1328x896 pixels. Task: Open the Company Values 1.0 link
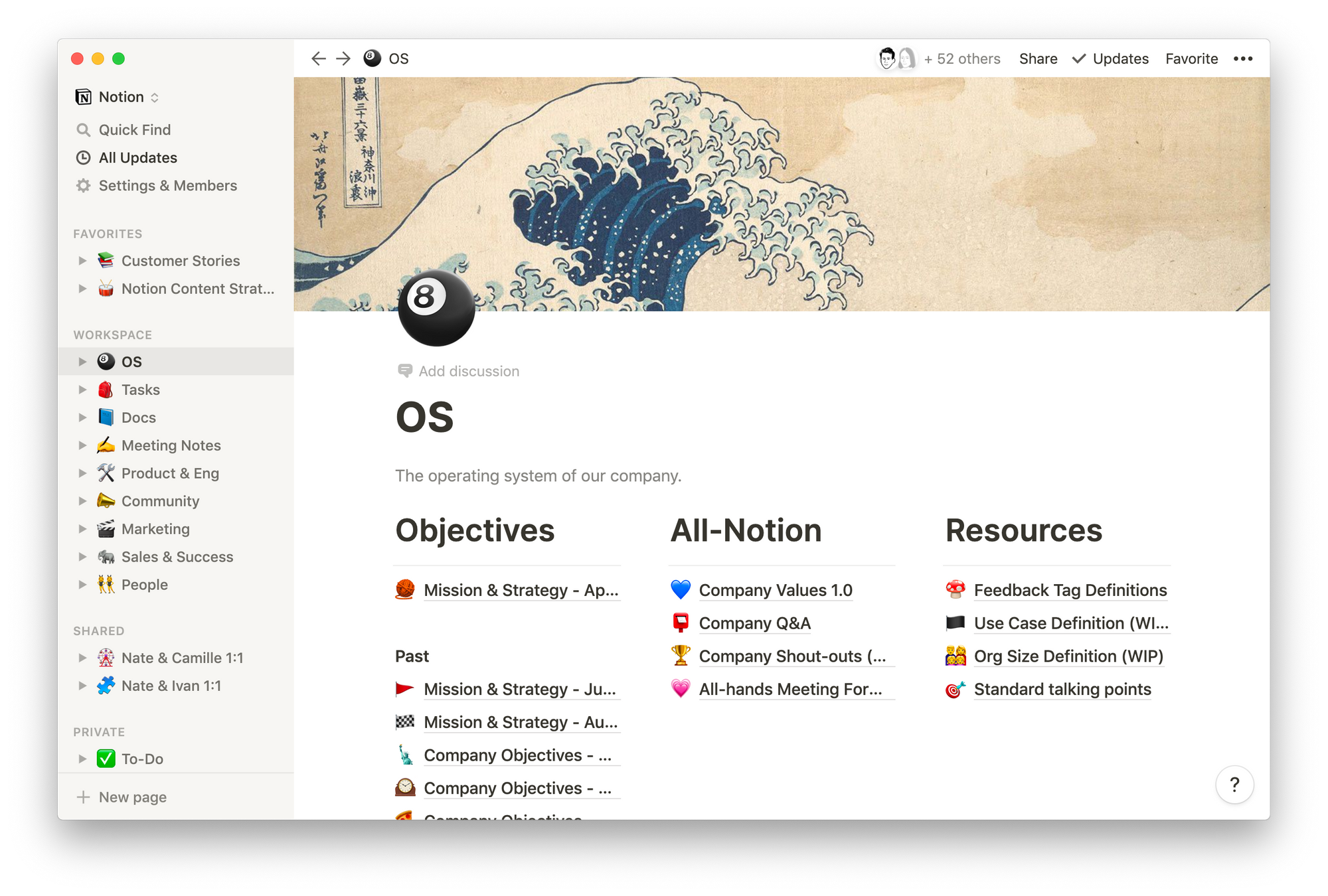[x=775, y=590]
